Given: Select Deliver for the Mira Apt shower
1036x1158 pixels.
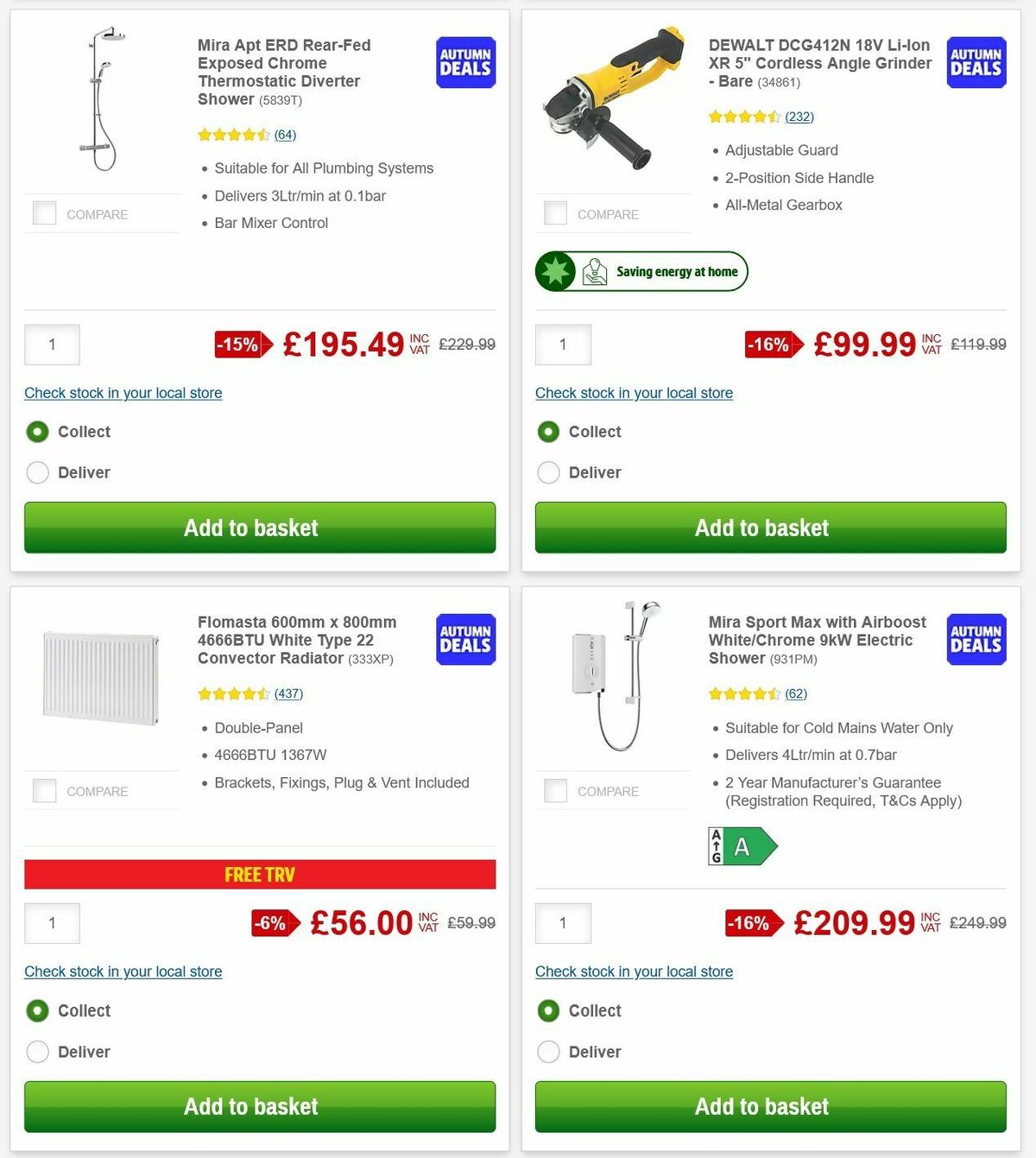Looking at the screenshot, I should tap(37, 472).
